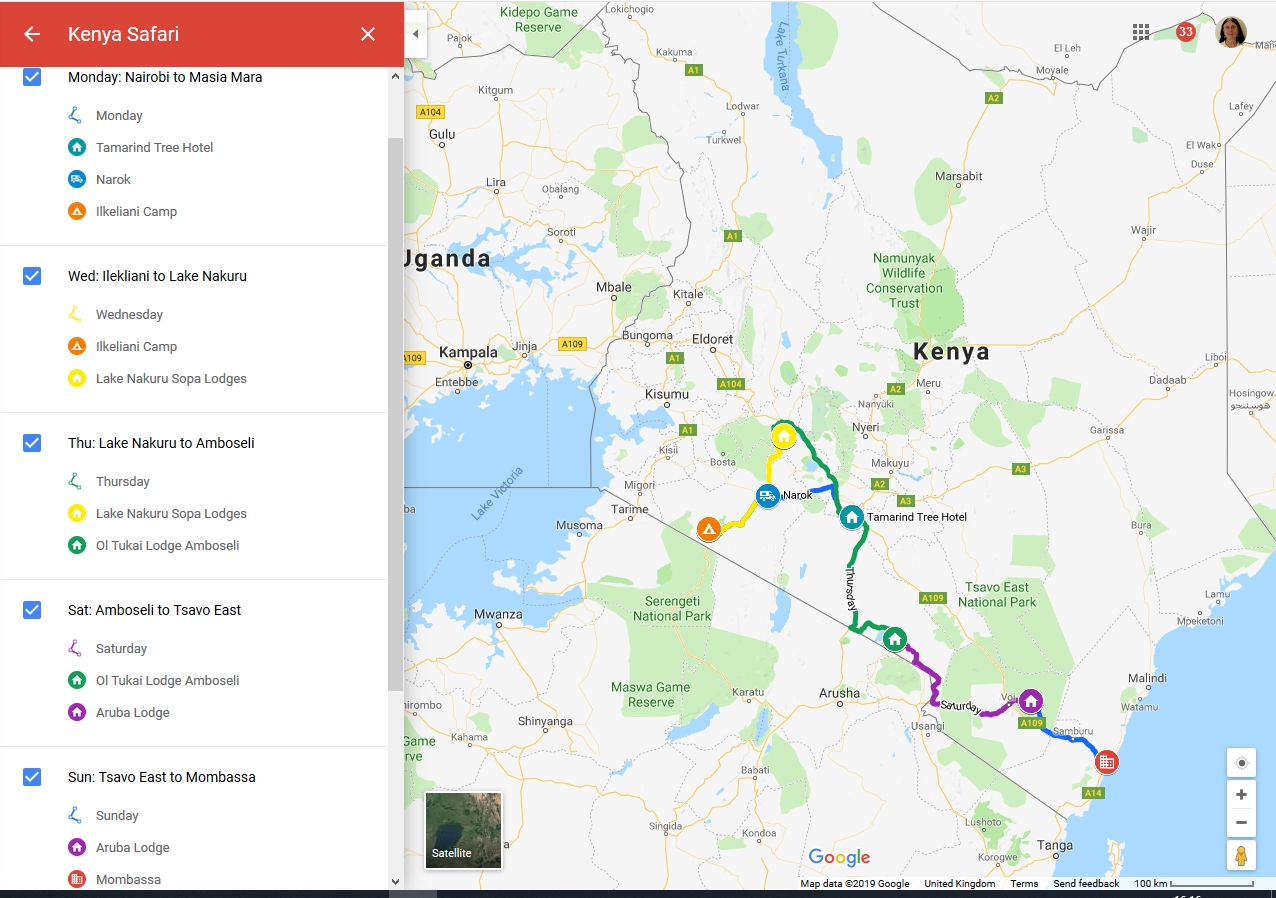The height and width of the screenshot is (898, 1276).
Task: Click the teal Tamarind Tree Hotel map marker
Action: [851, 517]
